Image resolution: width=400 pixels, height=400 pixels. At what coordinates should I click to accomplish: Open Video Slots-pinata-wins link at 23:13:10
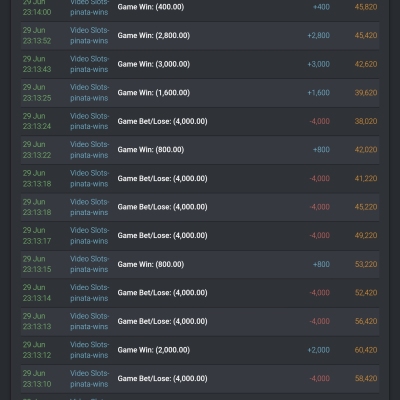point(89,379)
